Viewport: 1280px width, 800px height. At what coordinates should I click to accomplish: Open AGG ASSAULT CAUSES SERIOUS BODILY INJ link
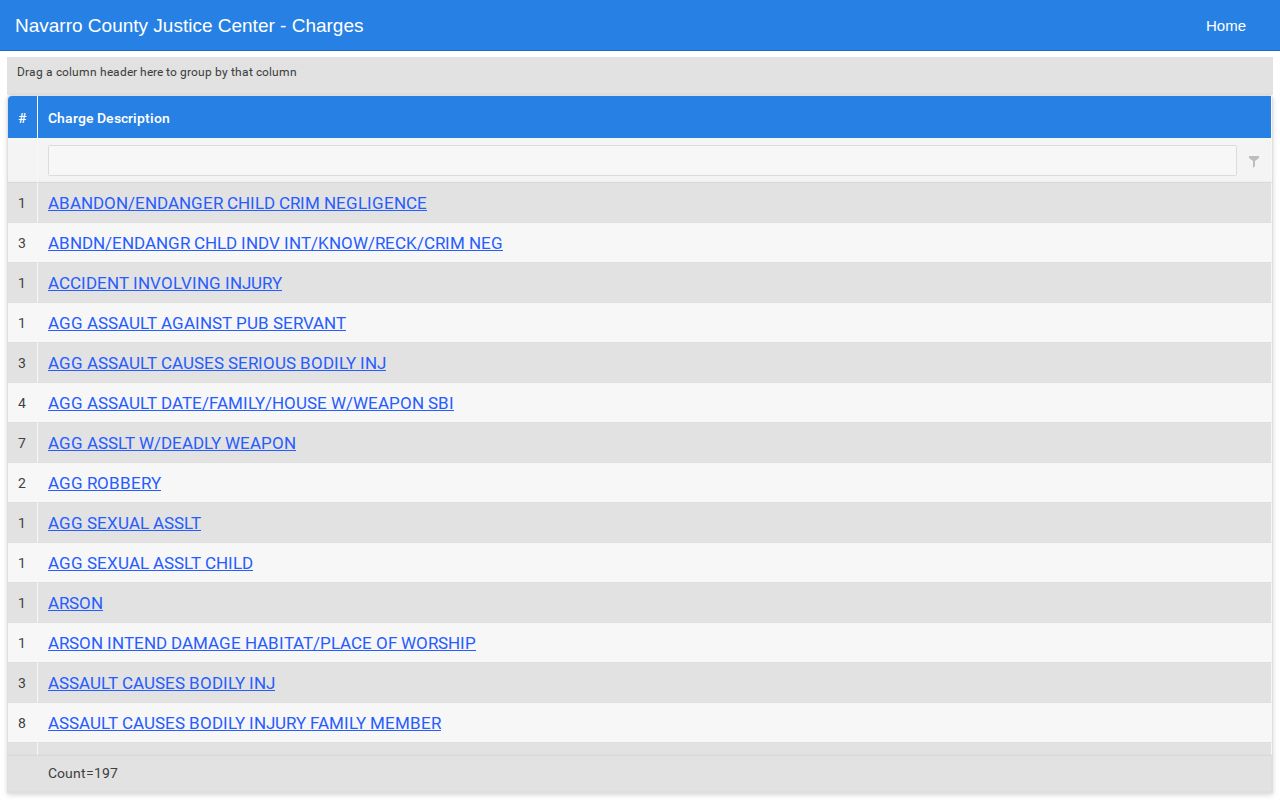217,363
